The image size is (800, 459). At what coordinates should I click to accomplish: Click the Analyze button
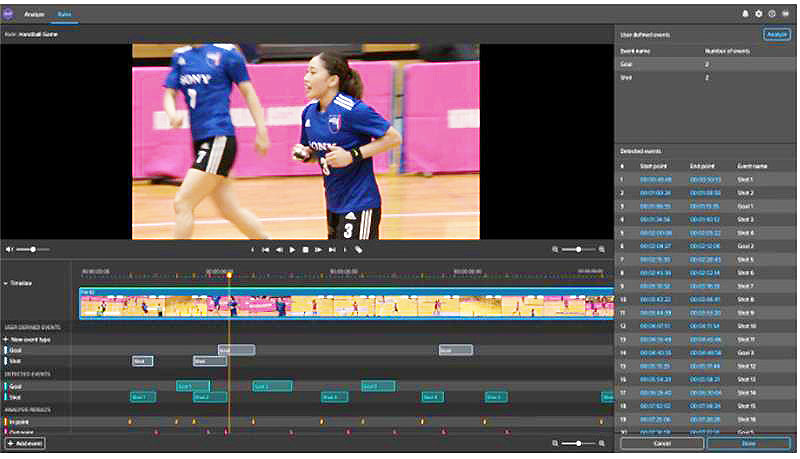[x=776, y=34]
